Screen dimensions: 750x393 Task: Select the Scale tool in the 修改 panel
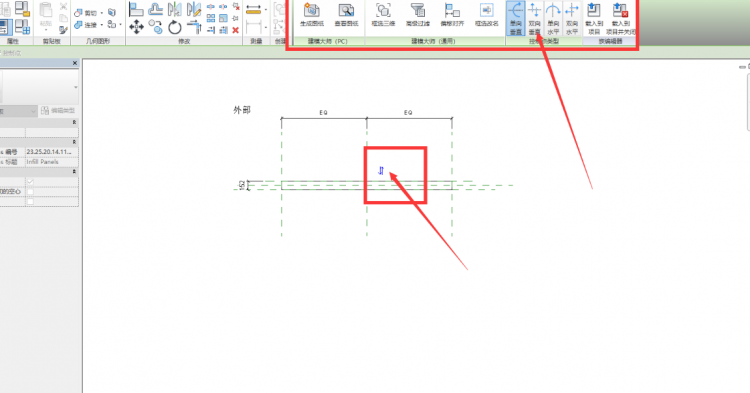click(x=223, y=18)
